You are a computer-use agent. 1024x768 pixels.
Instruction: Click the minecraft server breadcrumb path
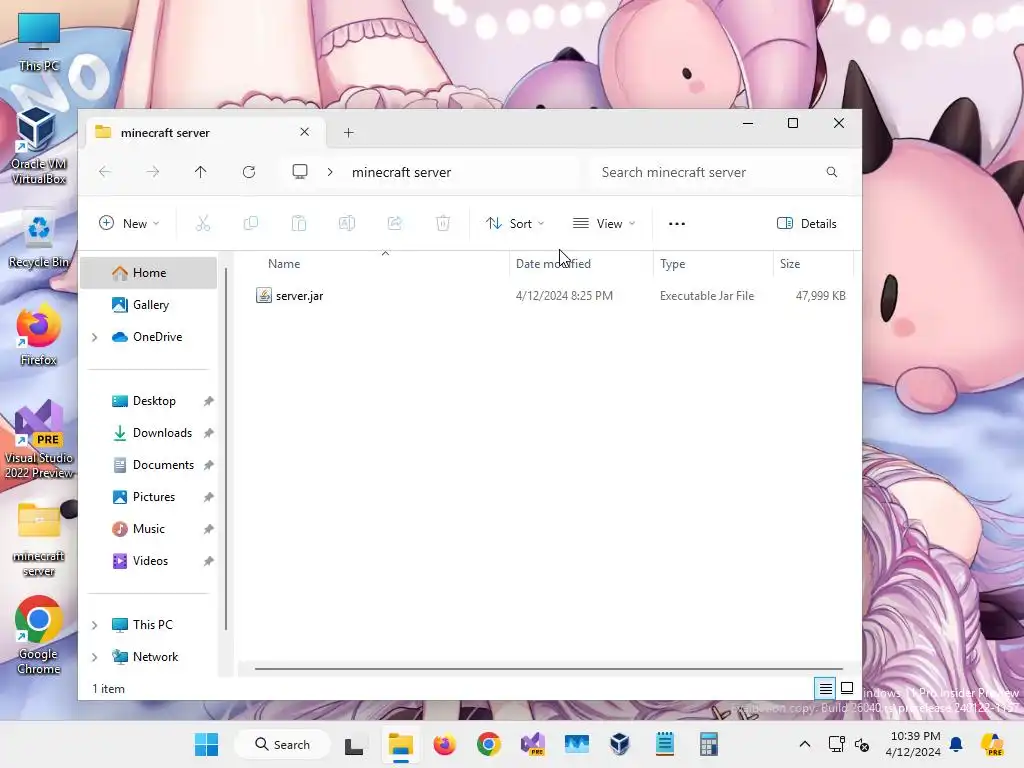pyautogui.click(x=402, y=172)
